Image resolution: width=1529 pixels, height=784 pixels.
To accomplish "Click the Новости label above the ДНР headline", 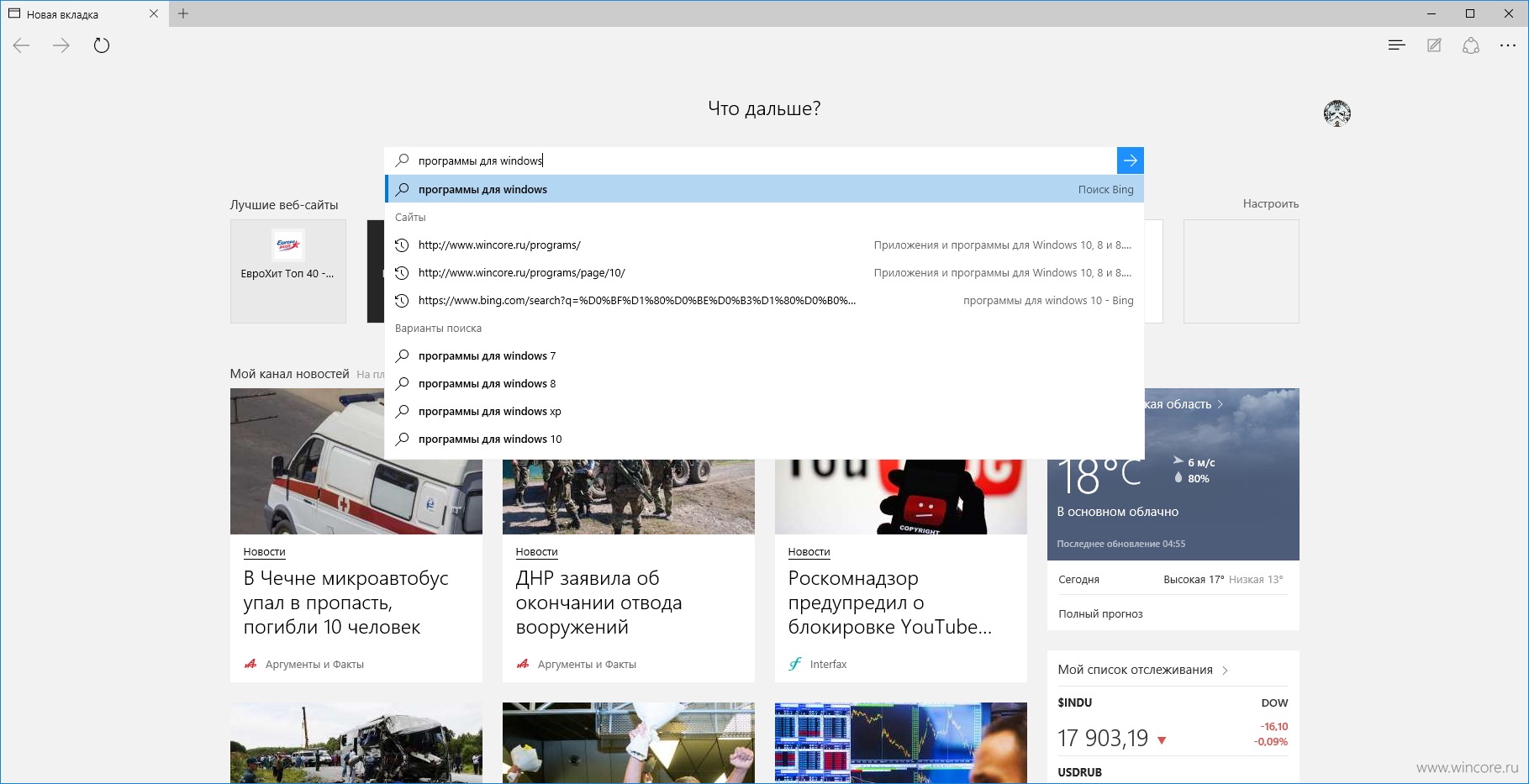I will [x=537, y=552].
